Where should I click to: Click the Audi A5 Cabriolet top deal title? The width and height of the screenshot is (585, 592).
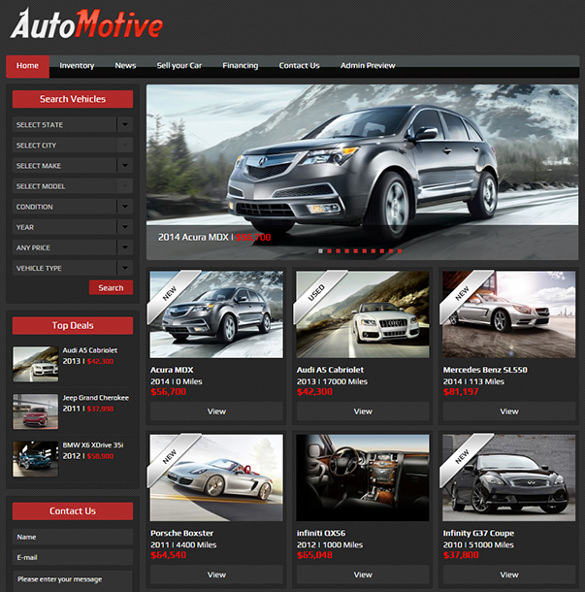point(90,350)
